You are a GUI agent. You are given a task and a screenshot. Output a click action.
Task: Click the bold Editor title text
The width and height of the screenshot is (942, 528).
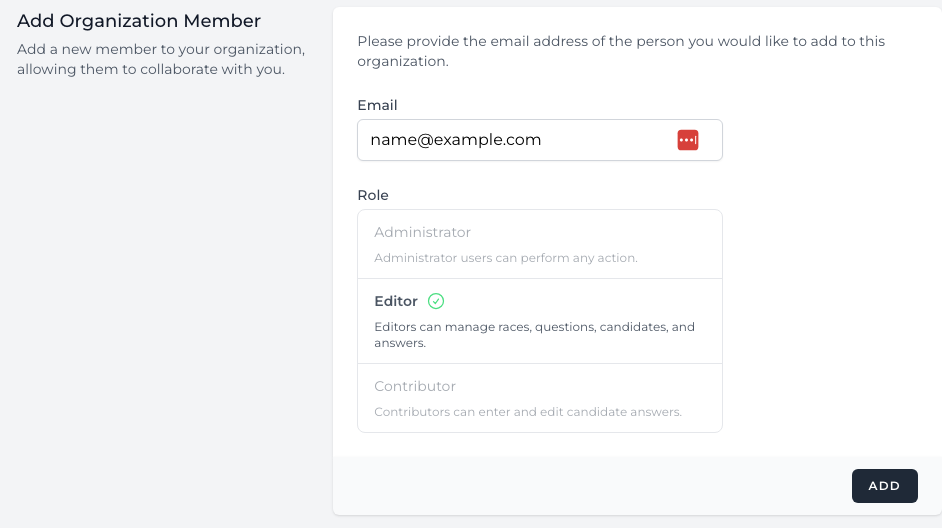[x=396, y=301]
